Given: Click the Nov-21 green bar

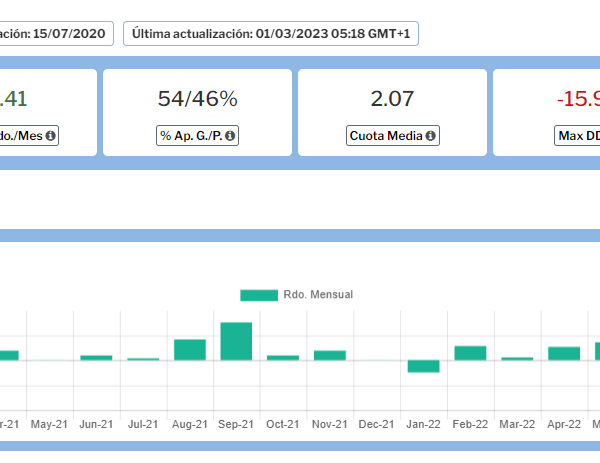Looking at the screenshot, I should 330,355.
